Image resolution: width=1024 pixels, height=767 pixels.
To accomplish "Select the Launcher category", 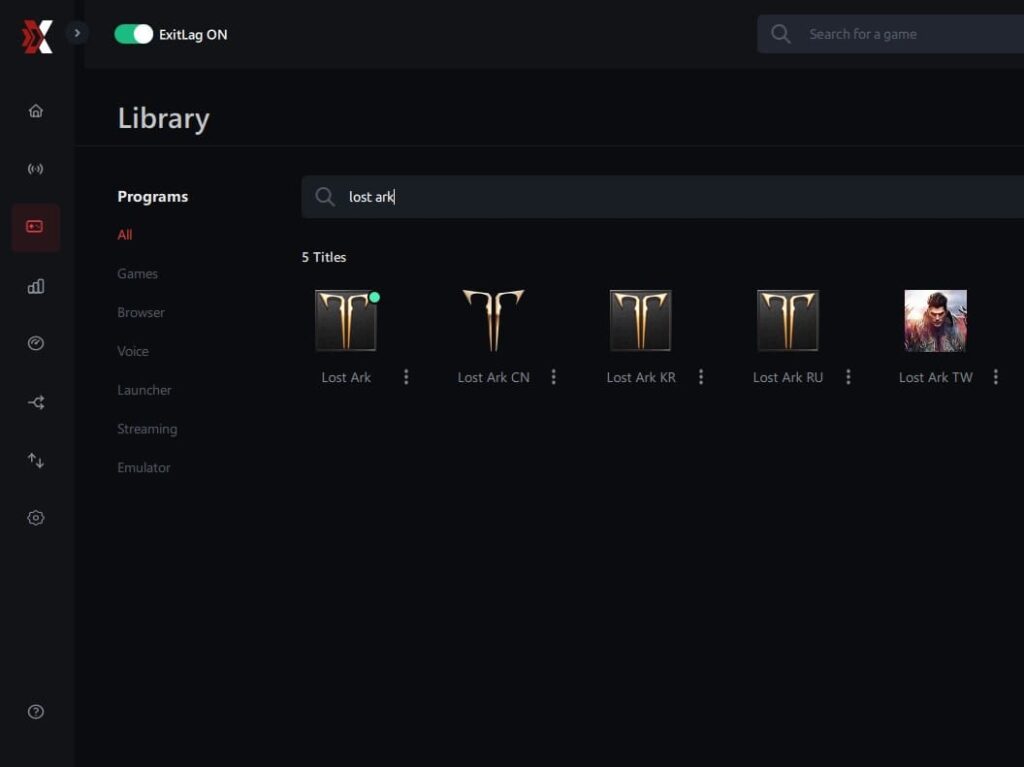I will click(x=144, y=390).
